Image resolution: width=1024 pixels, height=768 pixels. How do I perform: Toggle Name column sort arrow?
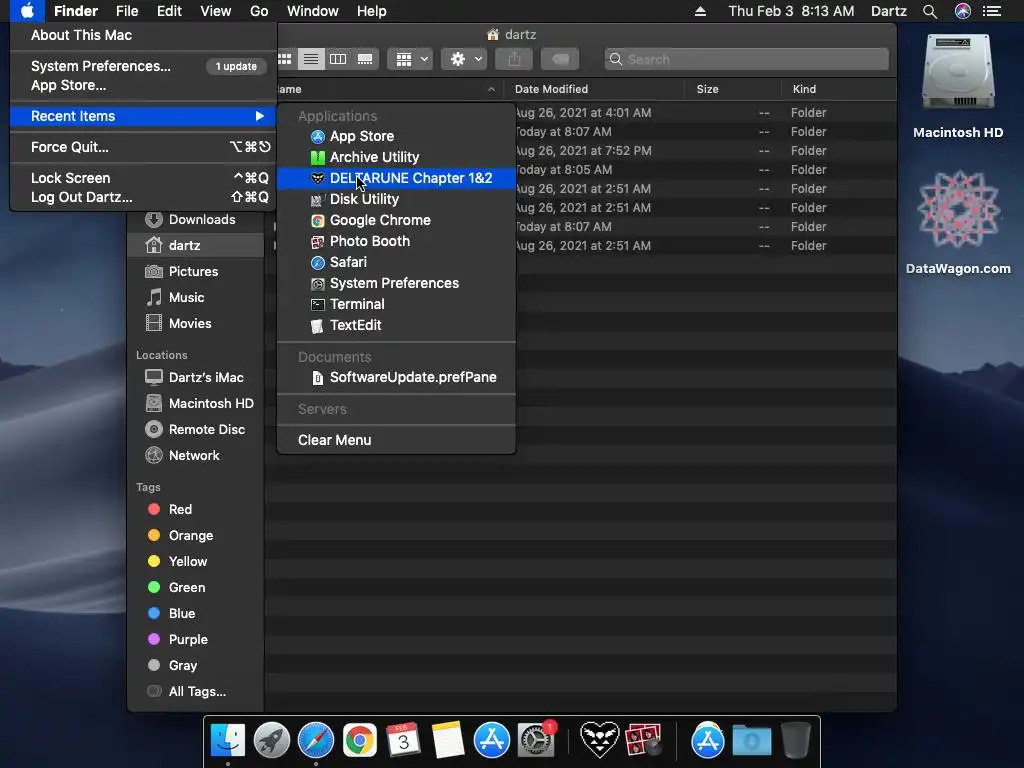coord(491,89)
